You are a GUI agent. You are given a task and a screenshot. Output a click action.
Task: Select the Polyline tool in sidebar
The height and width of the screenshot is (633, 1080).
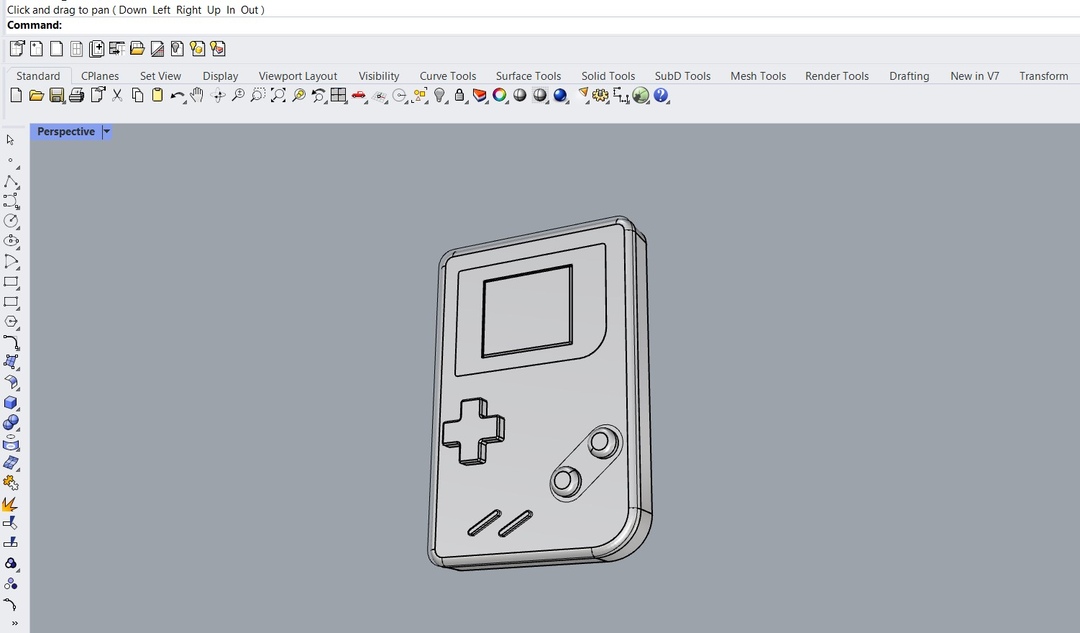(11, 181)
